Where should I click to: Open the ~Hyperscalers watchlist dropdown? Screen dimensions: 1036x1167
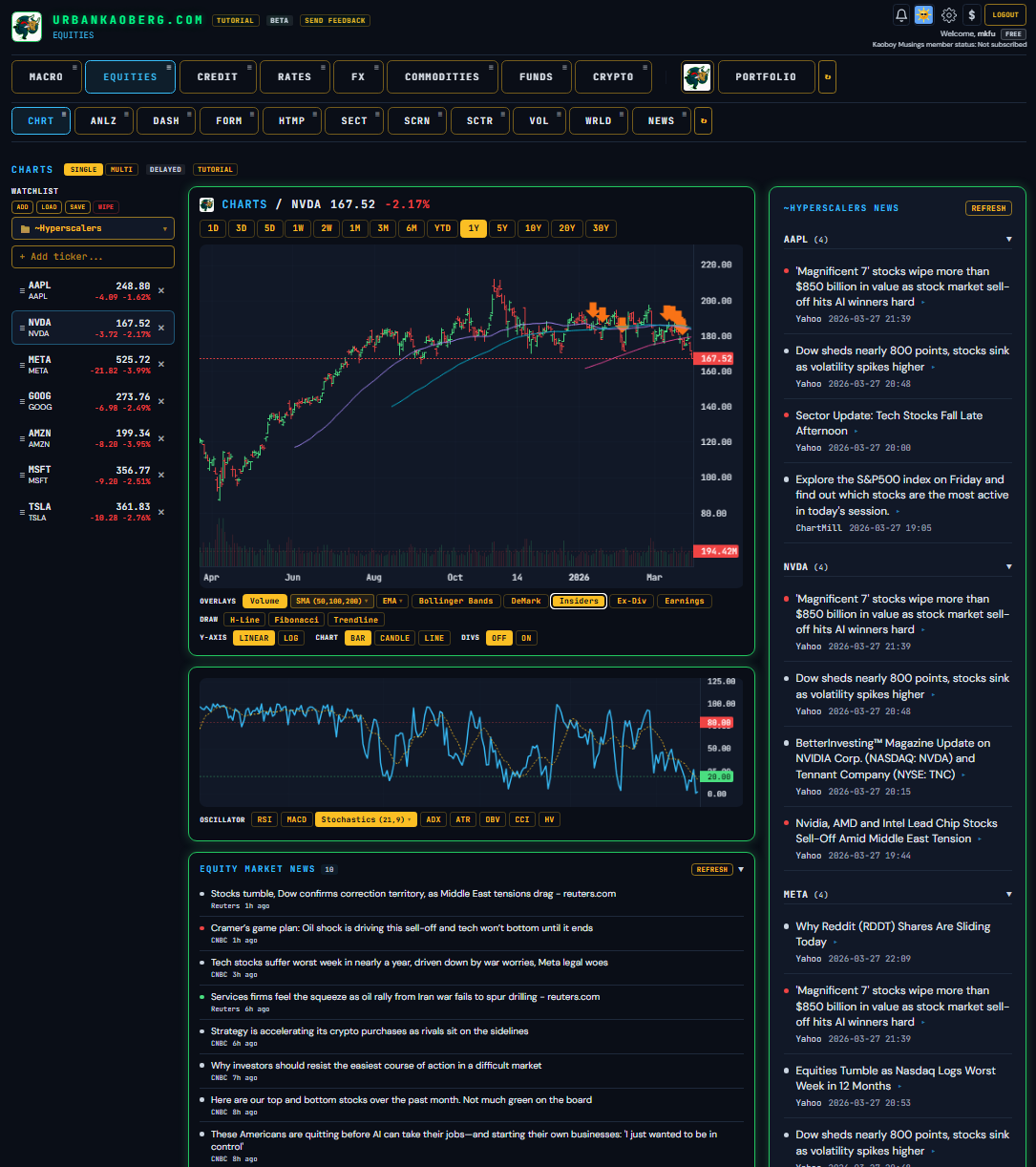93,228
